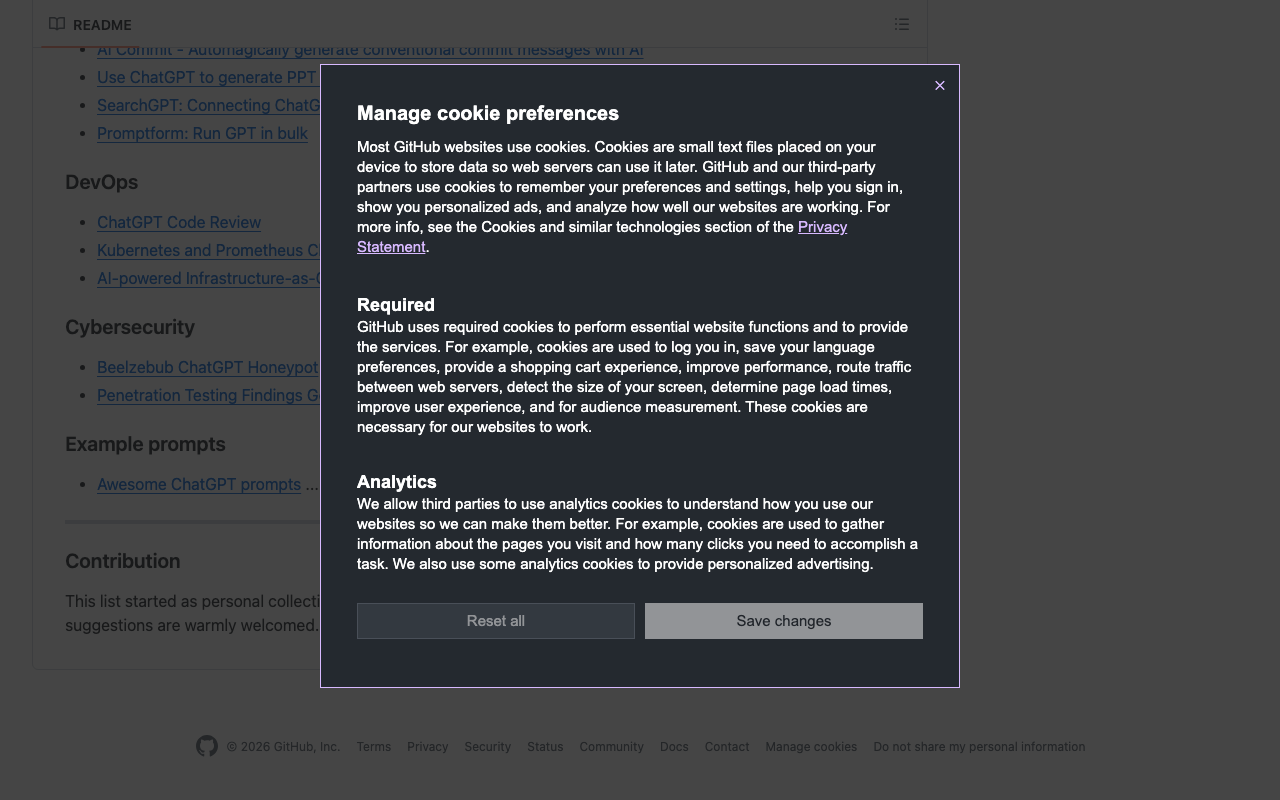
Task: Select the README tab label
Action: tap(102, 25)
